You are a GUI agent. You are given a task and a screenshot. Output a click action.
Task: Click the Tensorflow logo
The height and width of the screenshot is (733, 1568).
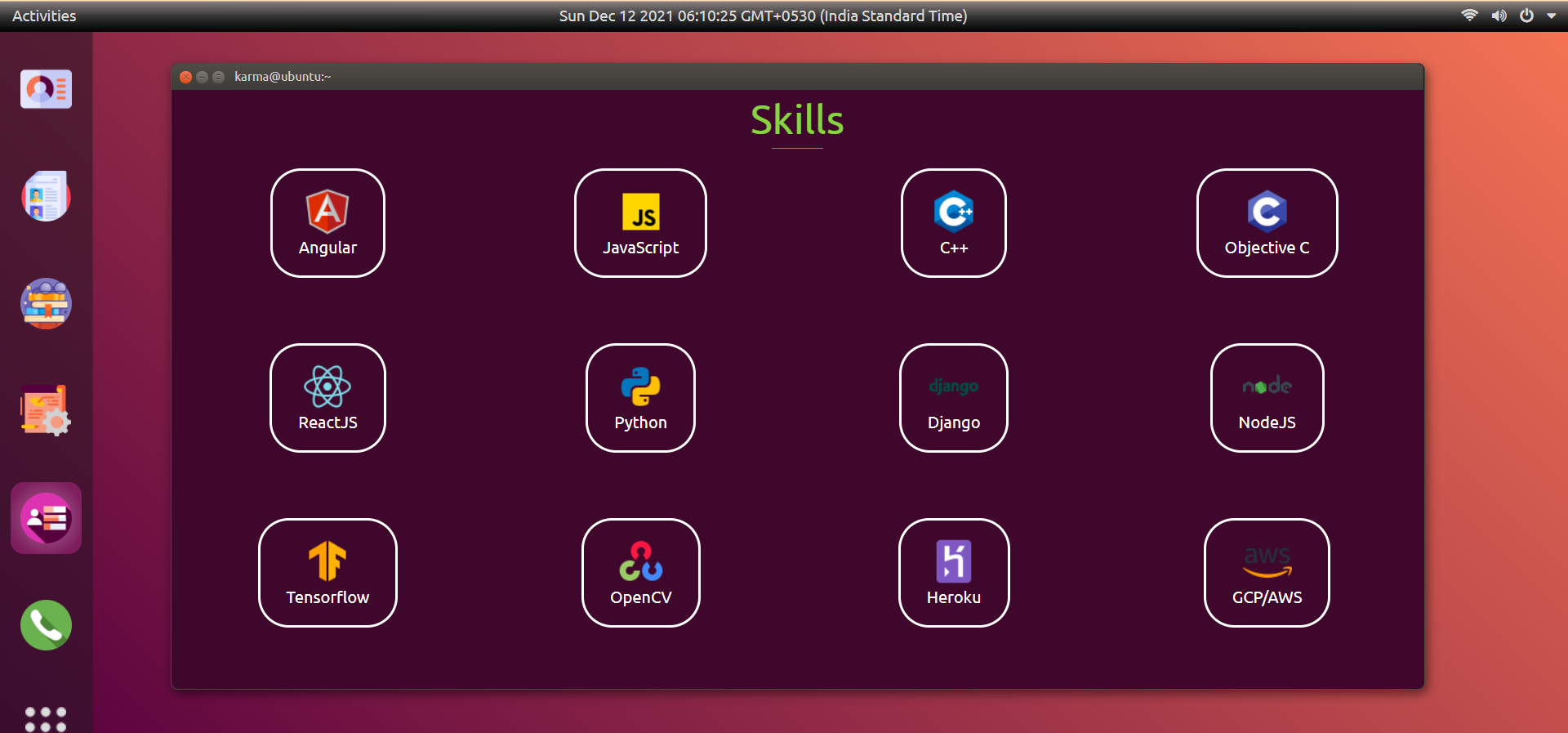tap(327, 561)
